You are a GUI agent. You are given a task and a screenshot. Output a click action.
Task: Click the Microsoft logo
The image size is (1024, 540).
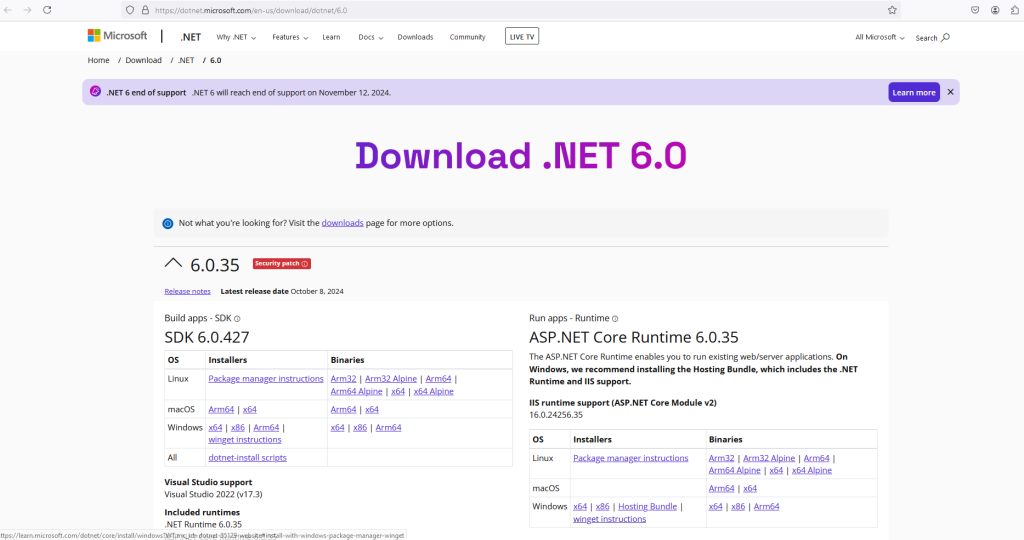pyautogui.click(x=118, y=36)
